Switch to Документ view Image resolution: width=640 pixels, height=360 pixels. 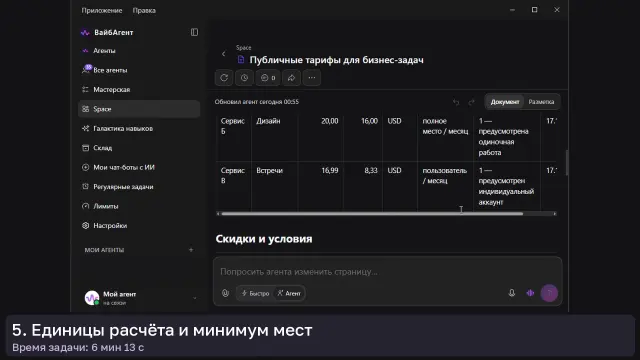click(x=504, y=102)
